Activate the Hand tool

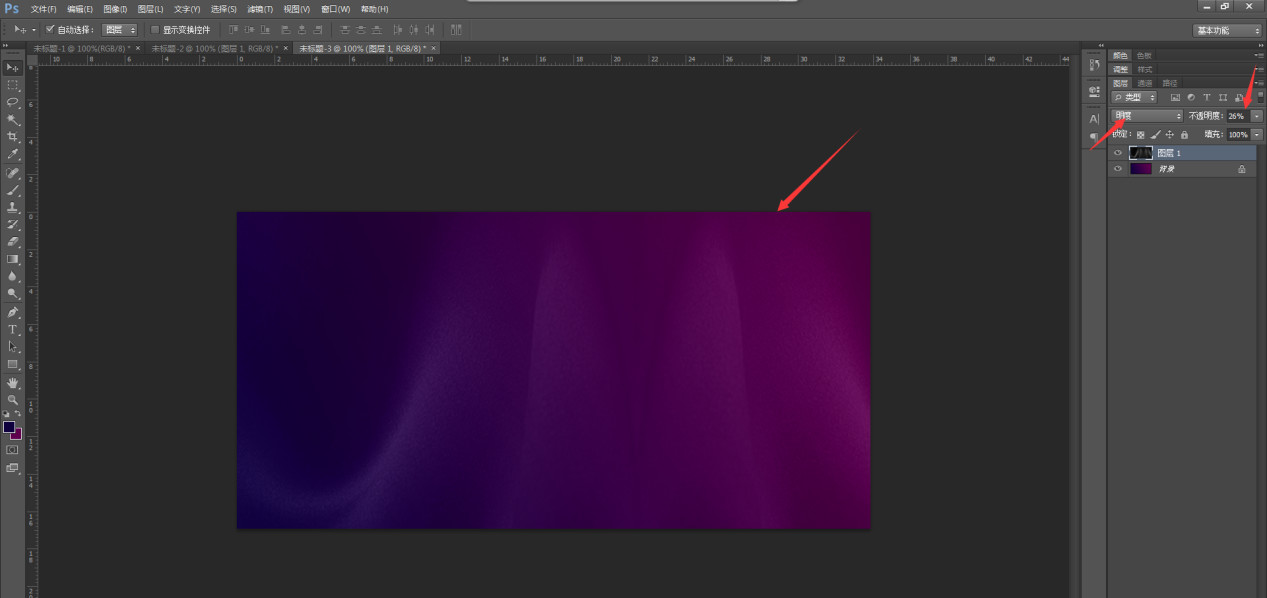point(13,382)
